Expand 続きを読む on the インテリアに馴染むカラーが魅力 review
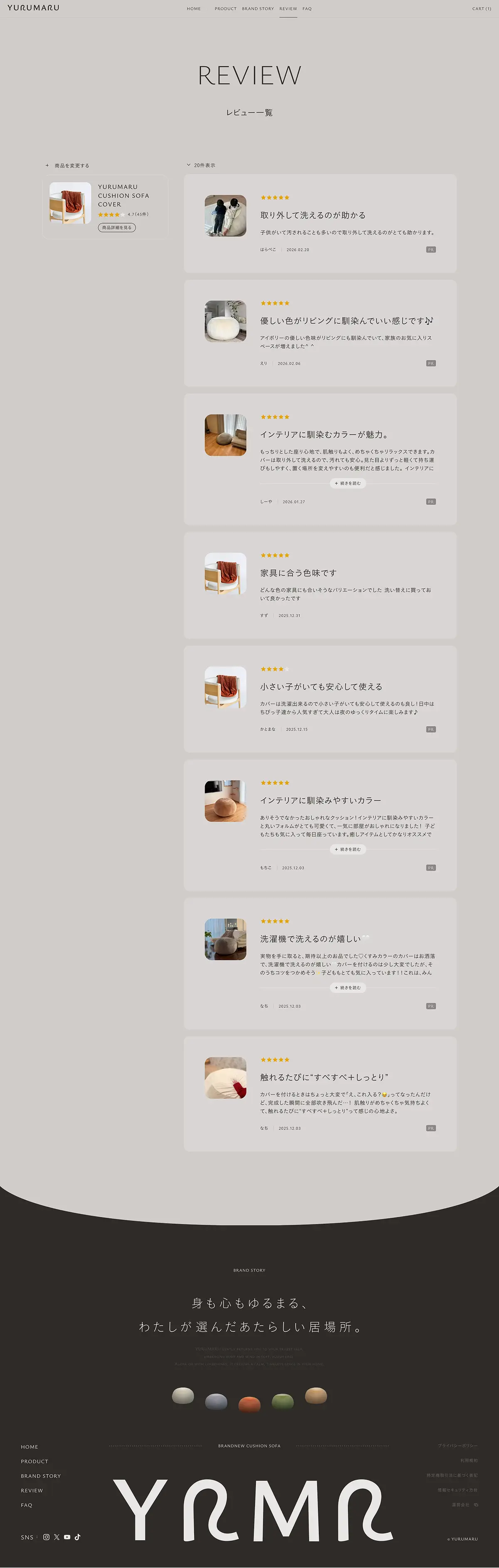The image size is (499, 1568). tap(348, 483)
